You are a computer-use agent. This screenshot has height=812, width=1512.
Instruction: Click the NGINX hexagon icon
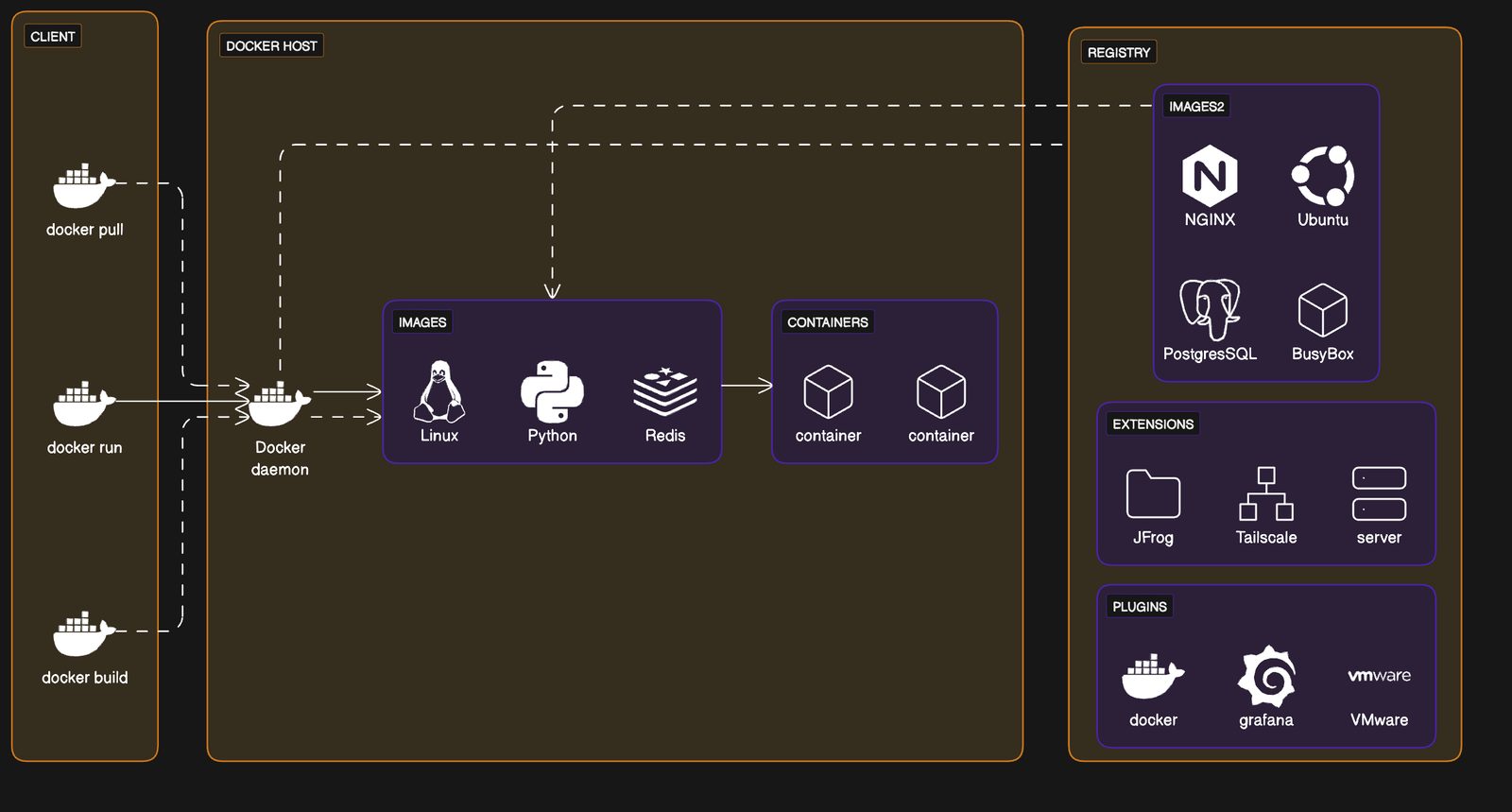(x=1210, y=176)
